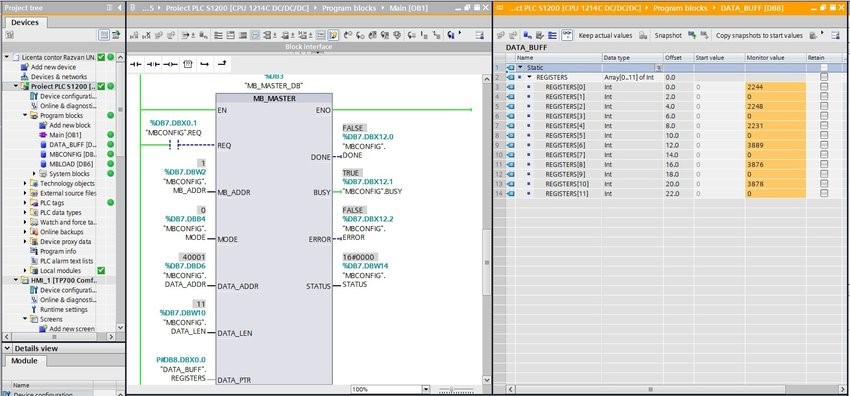Screen dimensions: 850x396
Task: Click the Monitor value column header
Action: [x=775, y=57]
